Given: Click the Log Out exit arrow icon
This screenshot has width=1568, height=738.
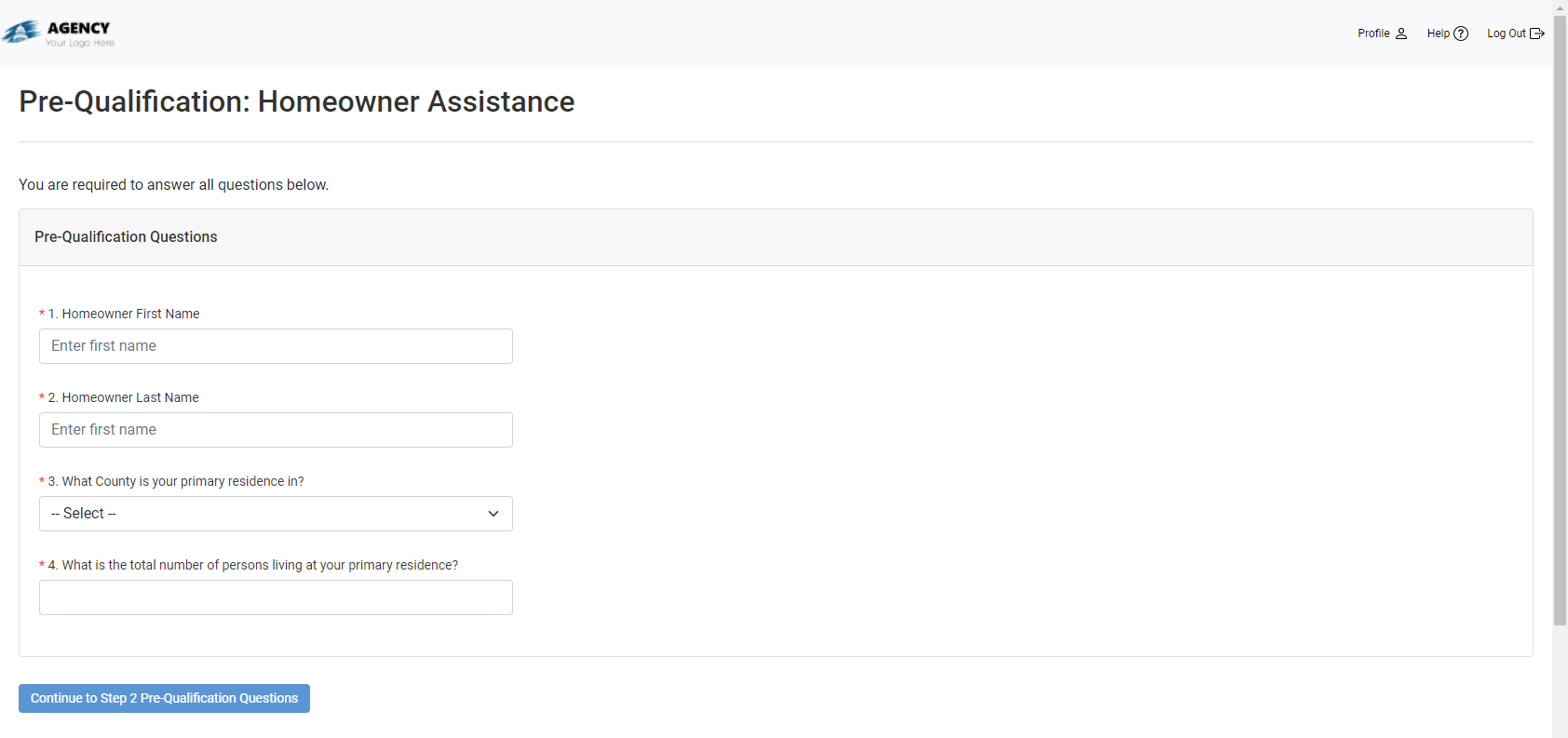Looking at the screenshot, I should [1536, 34].
